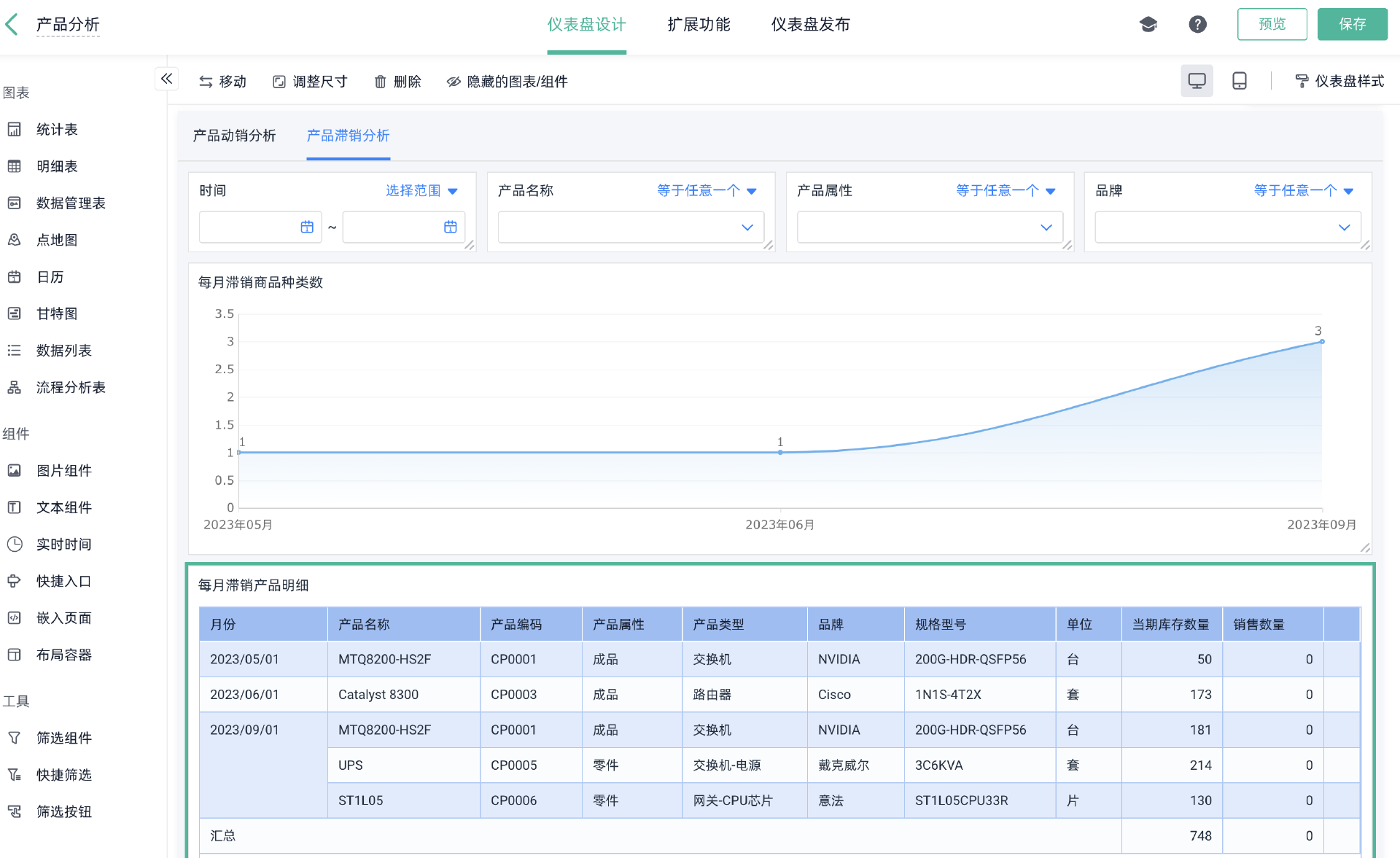This screenshot has width=1400, height=858.
Task: Click the graduation cap tutorial icon
Action: [1148, 25]
